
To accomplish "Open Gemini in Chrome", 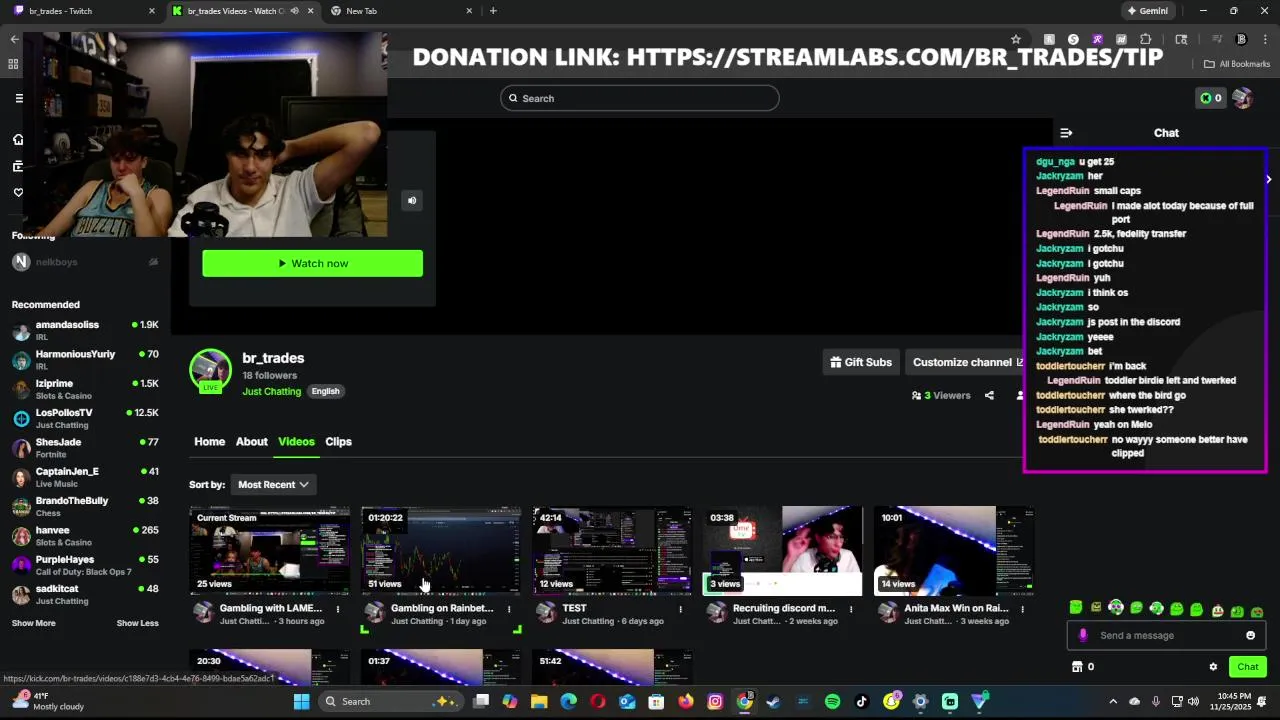I will 1147,11.
